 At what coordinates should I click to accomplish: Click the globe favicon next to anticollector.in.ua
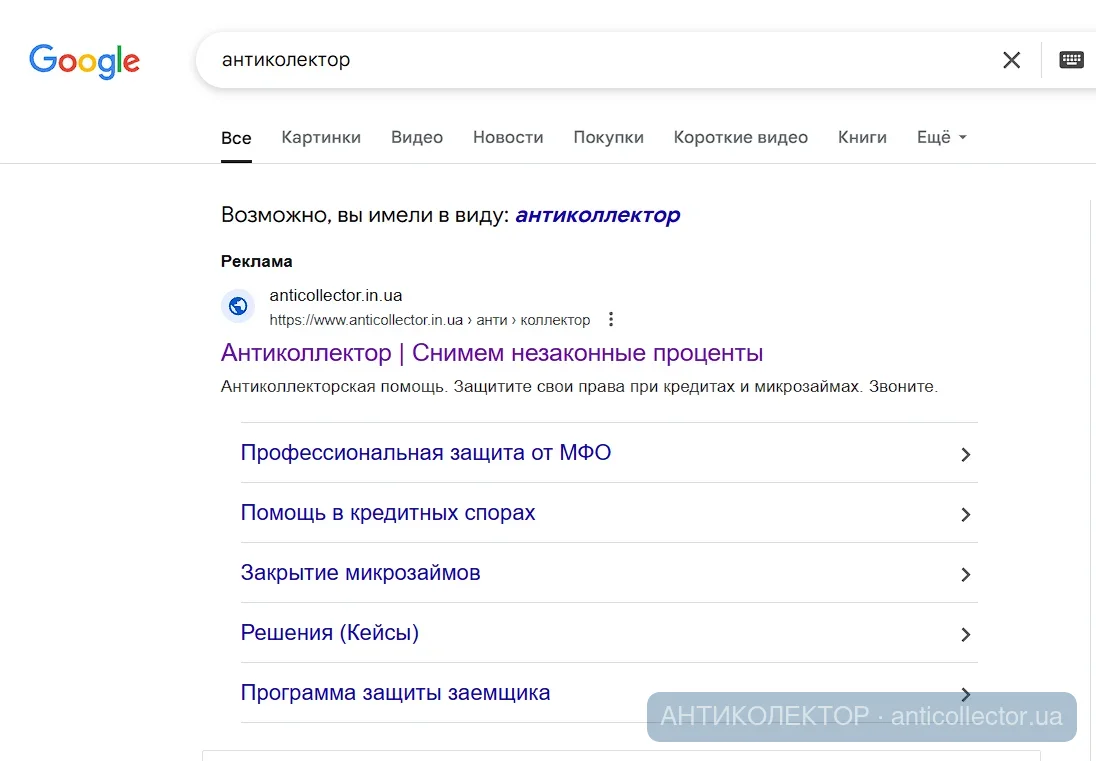[x=238, y=306]
